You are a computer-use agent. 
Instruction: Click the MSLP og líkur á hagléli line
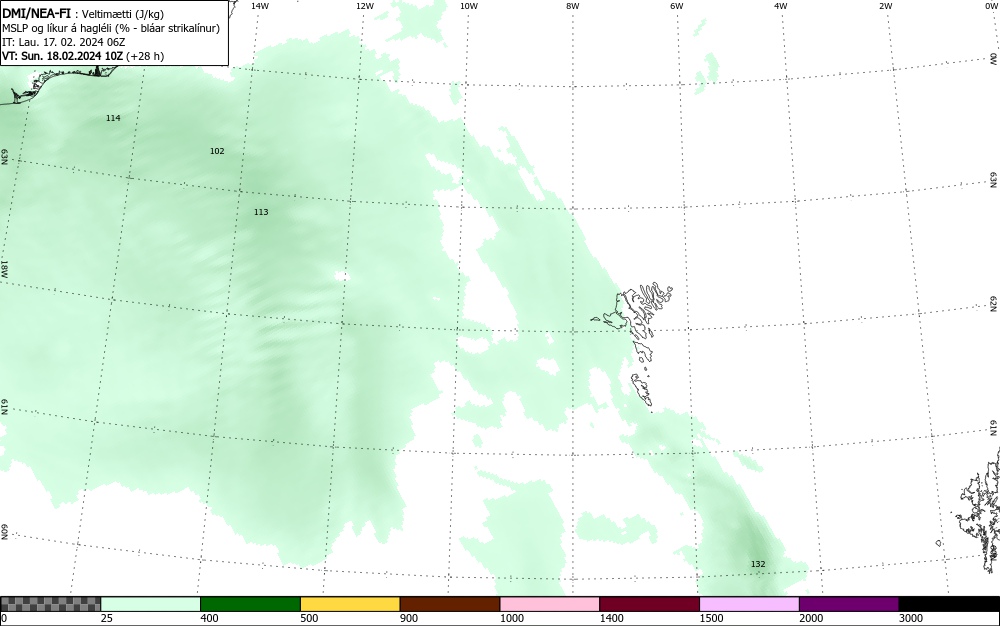(x=111, y=28)
